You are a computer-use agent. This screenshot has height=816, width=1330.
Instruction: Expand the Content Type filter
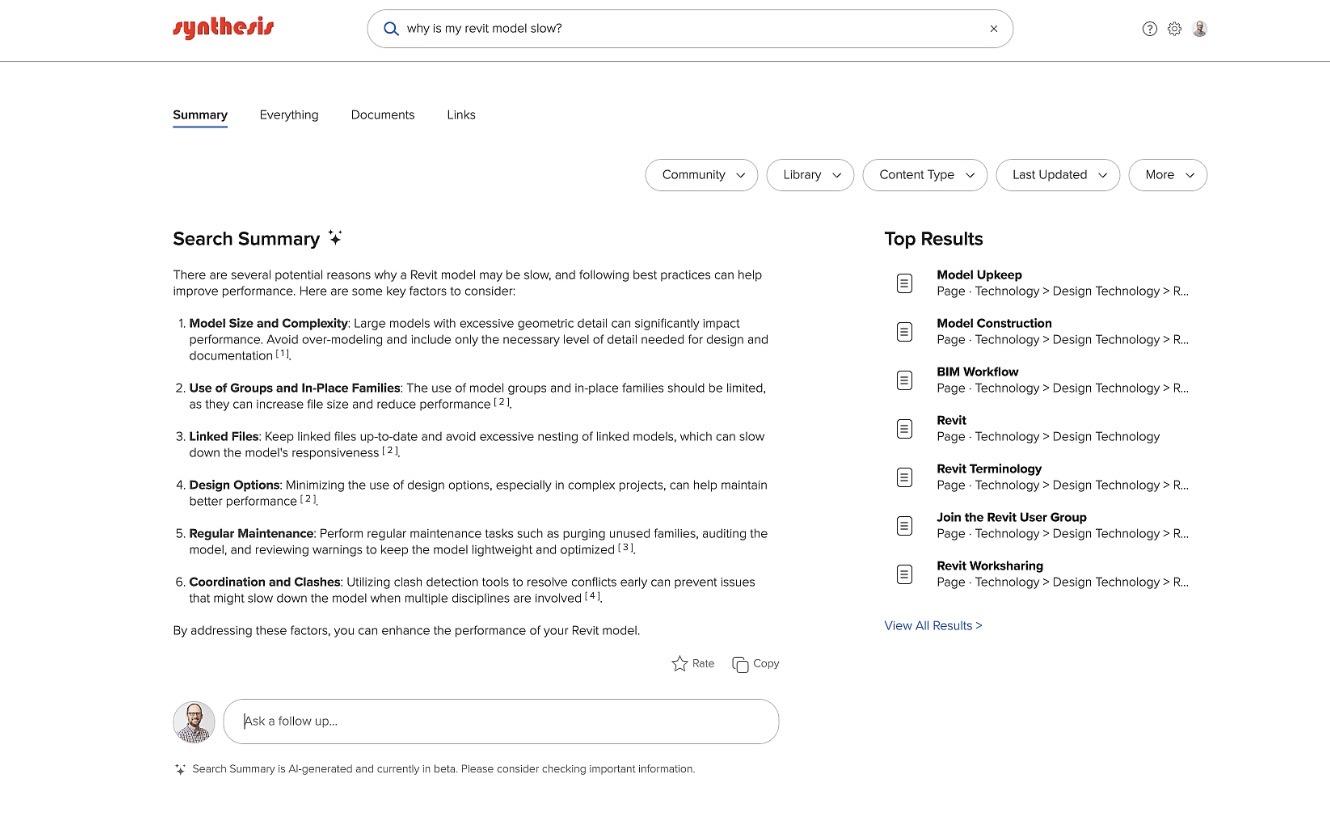923,173
